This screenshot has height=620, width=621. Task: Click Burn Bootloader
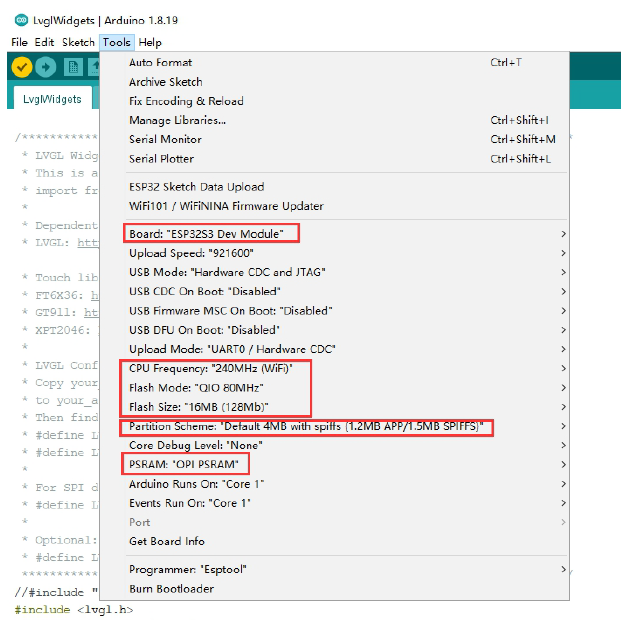coord(334,589)
